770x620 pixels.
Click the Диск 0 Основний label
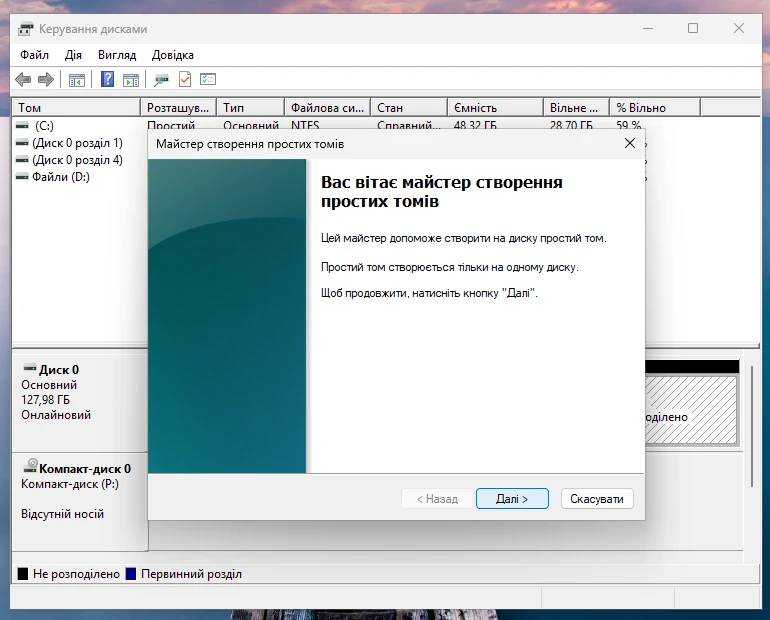[49, 385]
